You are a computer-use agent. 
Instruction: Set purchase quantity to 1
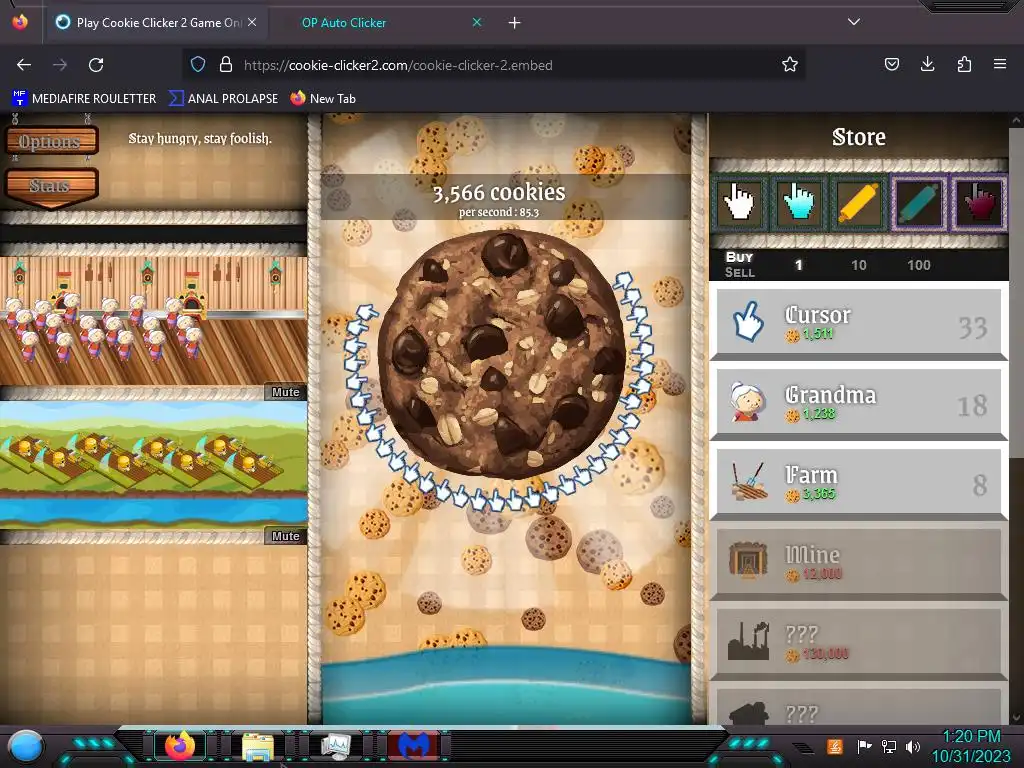point(798,265)
